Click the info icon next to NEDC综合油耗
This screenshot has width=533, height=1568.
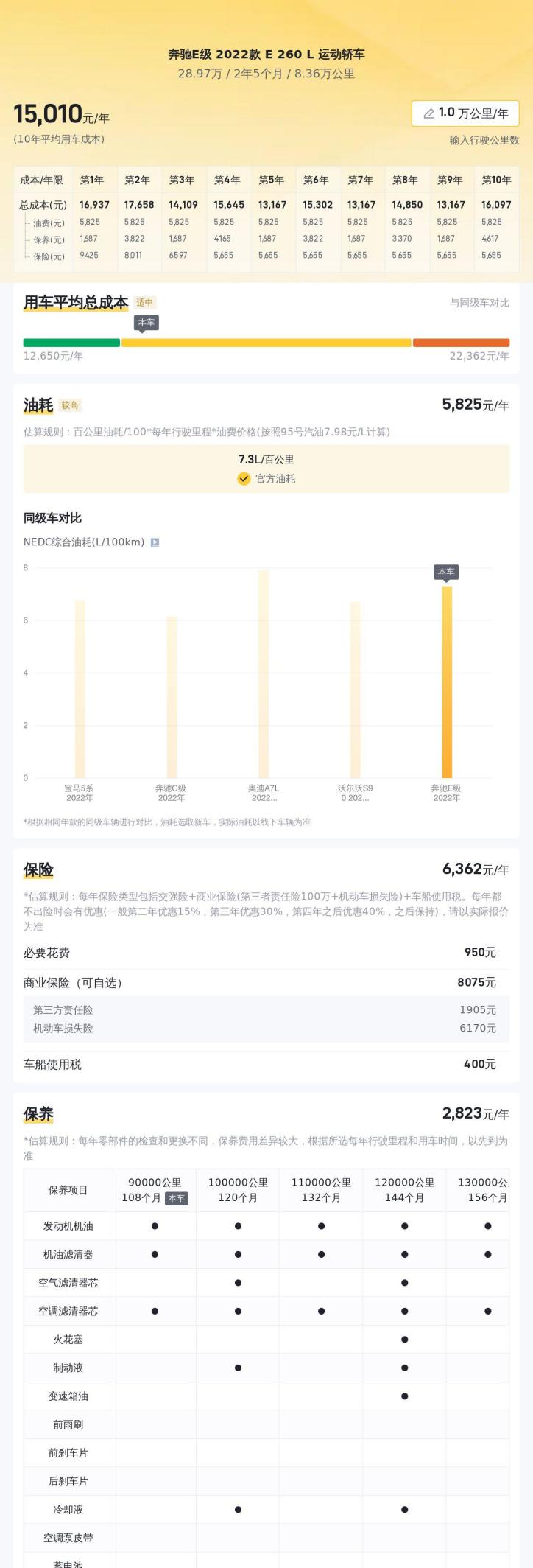pyautogui.click(x=155, y=542)
